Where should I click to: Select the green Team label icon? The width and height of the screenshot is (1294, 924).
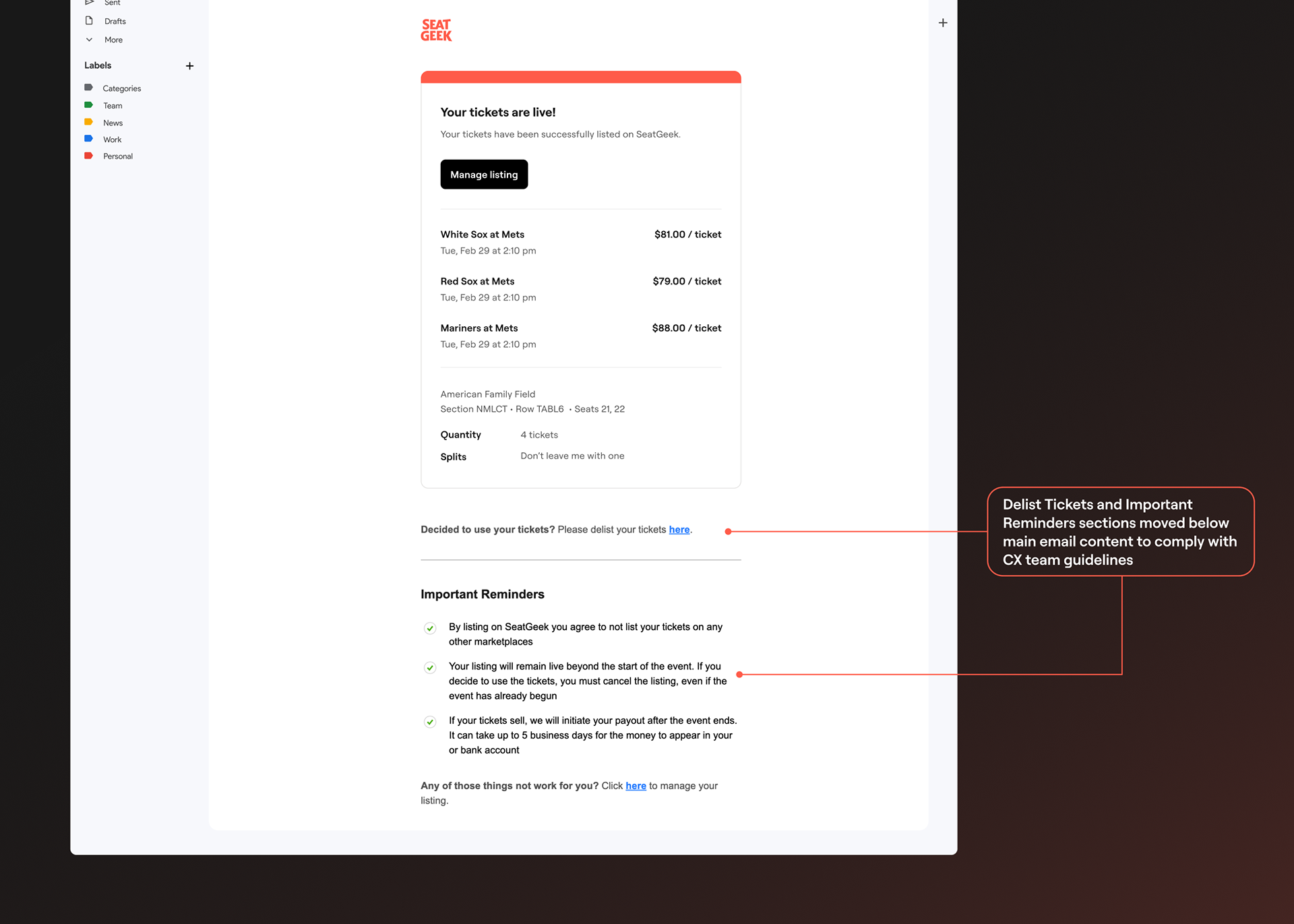pyautogui.click(x=88, y=105)
